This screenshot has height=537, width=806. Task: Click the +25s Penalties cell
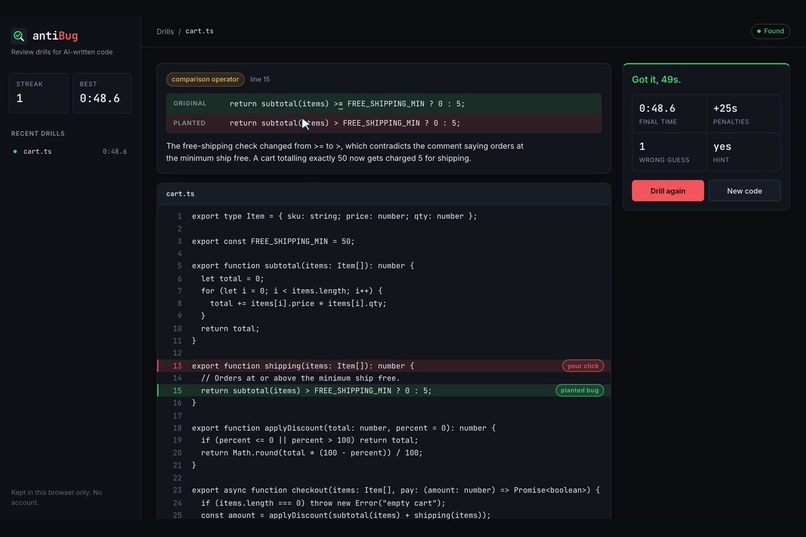[x=743, y=114]
